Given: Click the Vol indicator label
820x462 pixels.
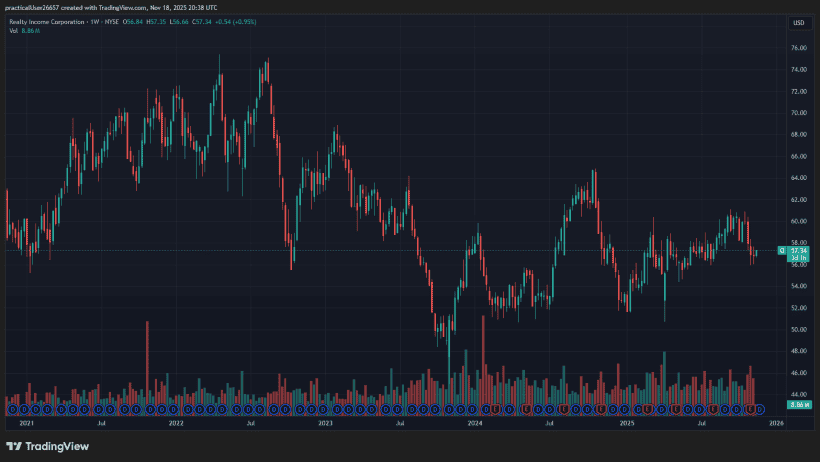Looking at the screenshot, I should [12, 31].
